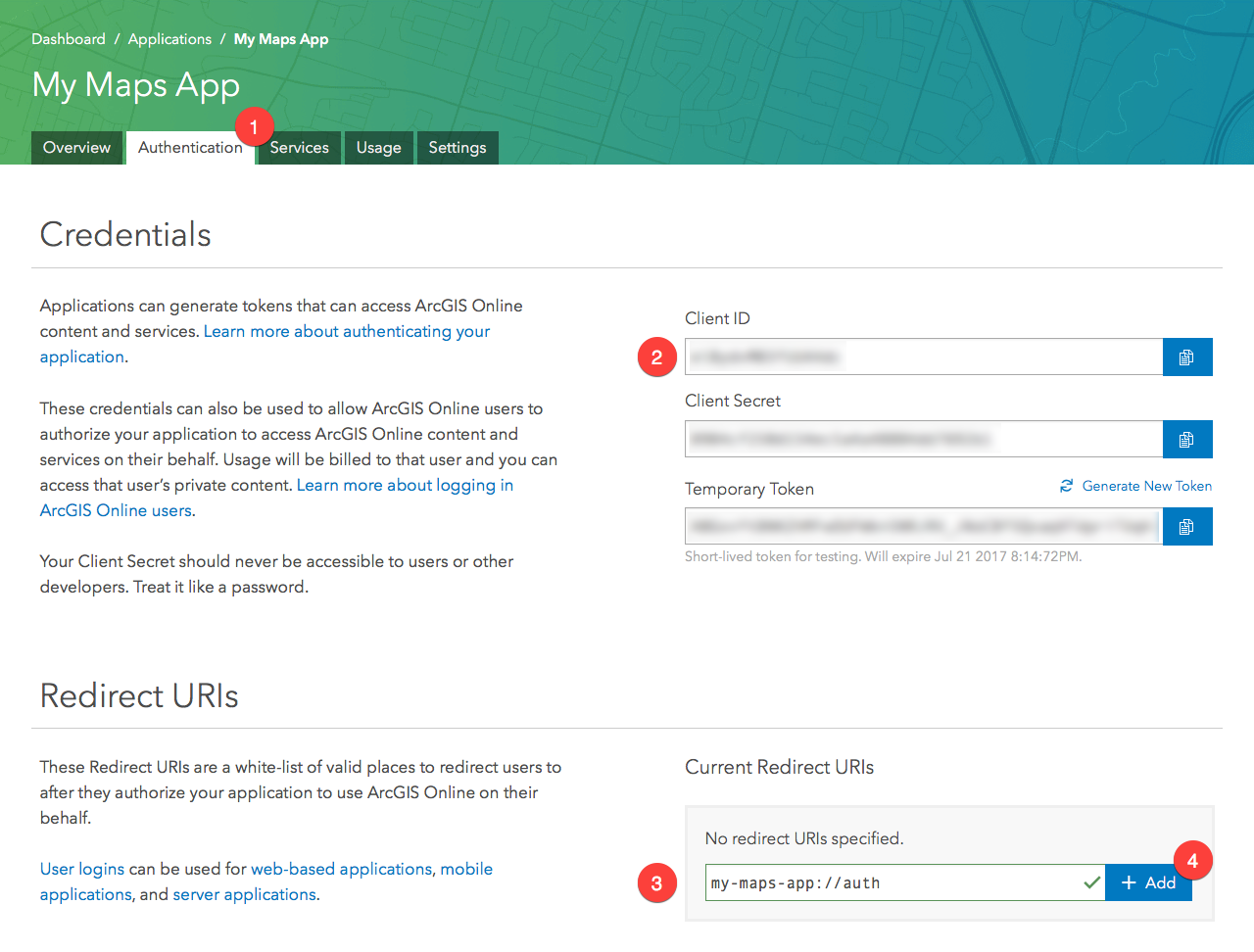Go to the Settings tab
This screenshot has height=952, width=1254.
(x=458, y=148)
